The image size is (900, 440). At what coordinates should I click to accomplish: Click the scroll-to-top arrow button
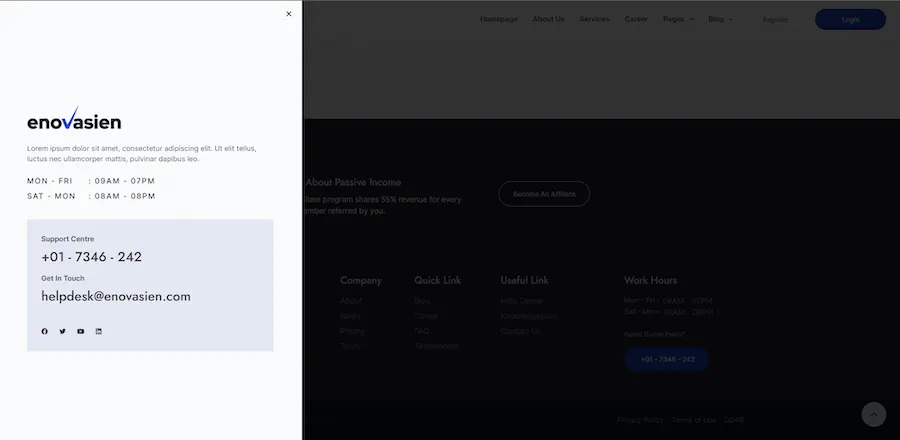click(874, 414)
